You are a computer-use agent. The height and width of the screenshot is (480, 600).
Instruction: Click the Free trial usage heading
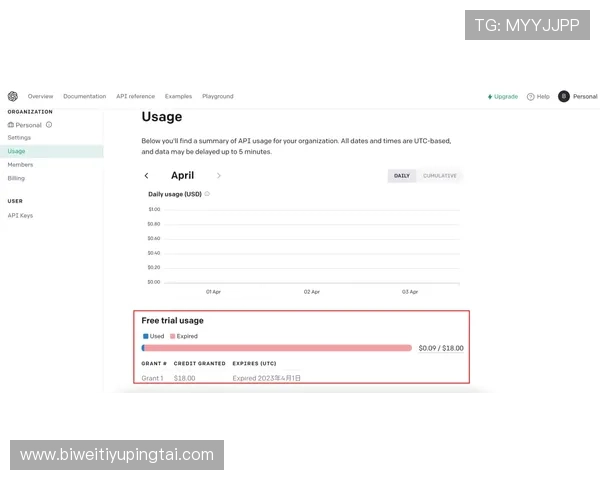pyautogui.click(x=172, y=320)
